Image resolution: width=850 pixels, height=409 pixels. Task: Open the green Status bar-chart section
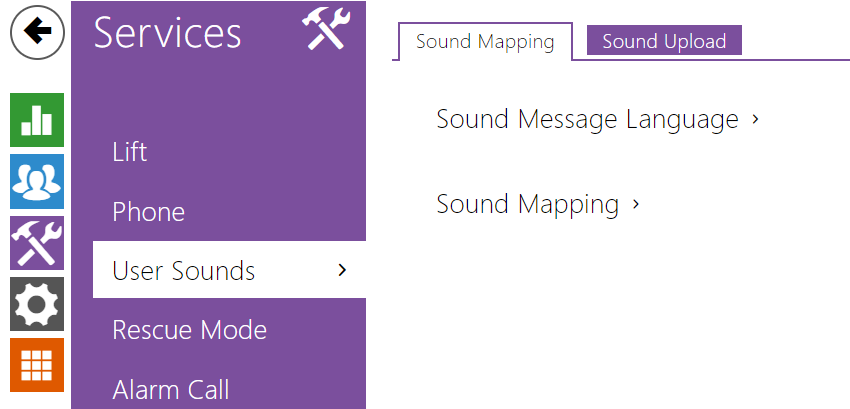[37, 120]
